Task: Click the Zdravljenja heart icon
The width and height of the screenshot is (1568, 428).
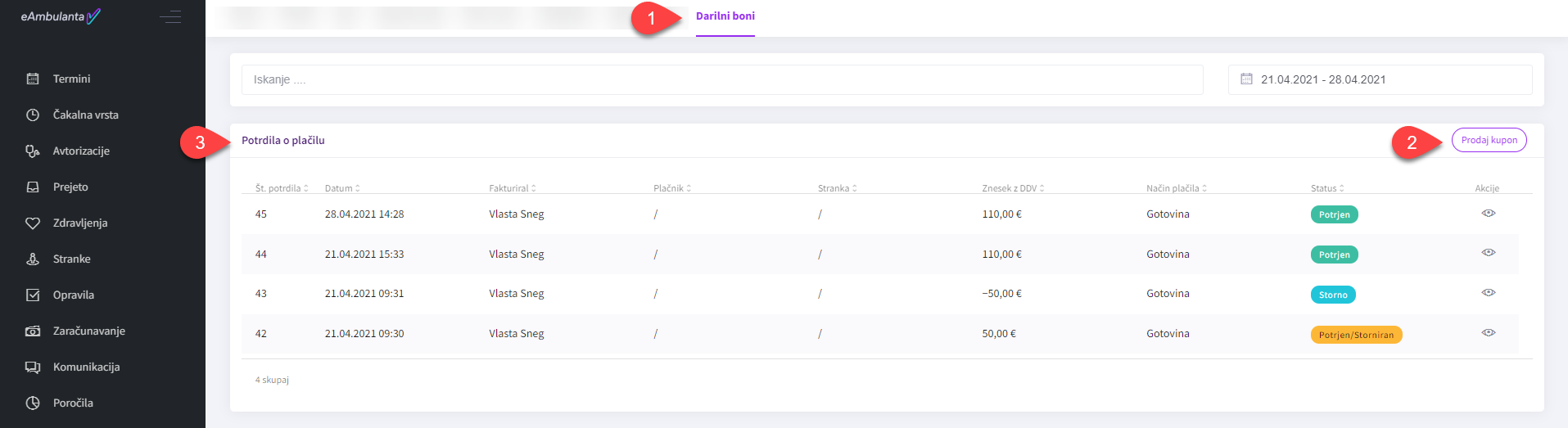Action: point(33,223)
